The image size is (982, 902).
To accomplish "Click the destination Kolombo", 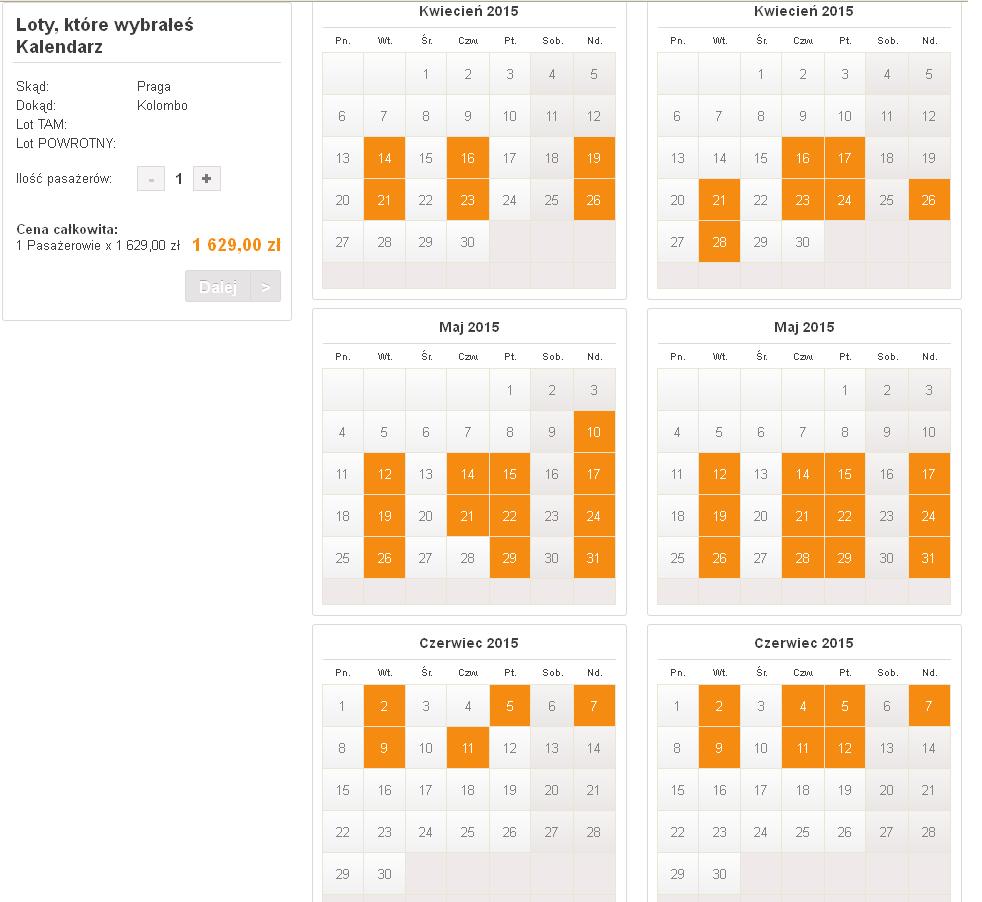I will click(162, 105).
